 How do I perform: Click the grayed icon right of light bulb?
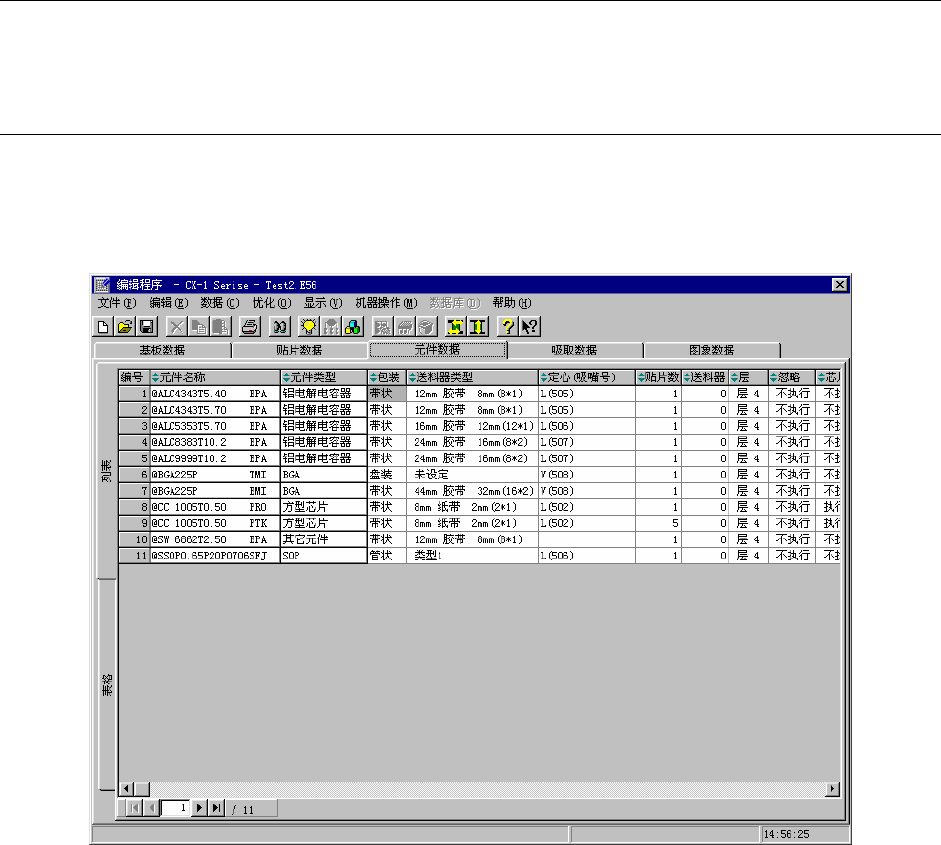331,327
